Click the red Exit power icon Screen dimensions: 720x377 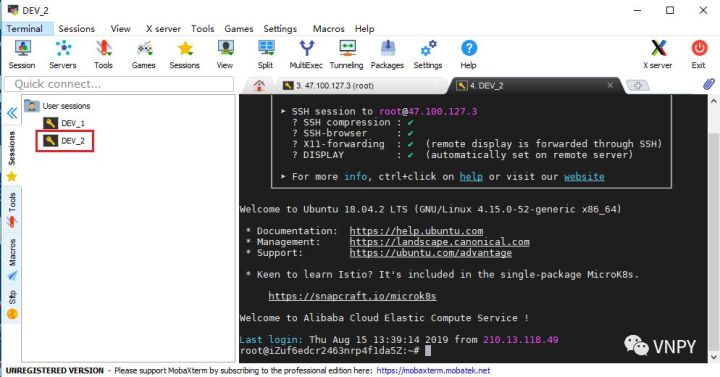[699, 54]
